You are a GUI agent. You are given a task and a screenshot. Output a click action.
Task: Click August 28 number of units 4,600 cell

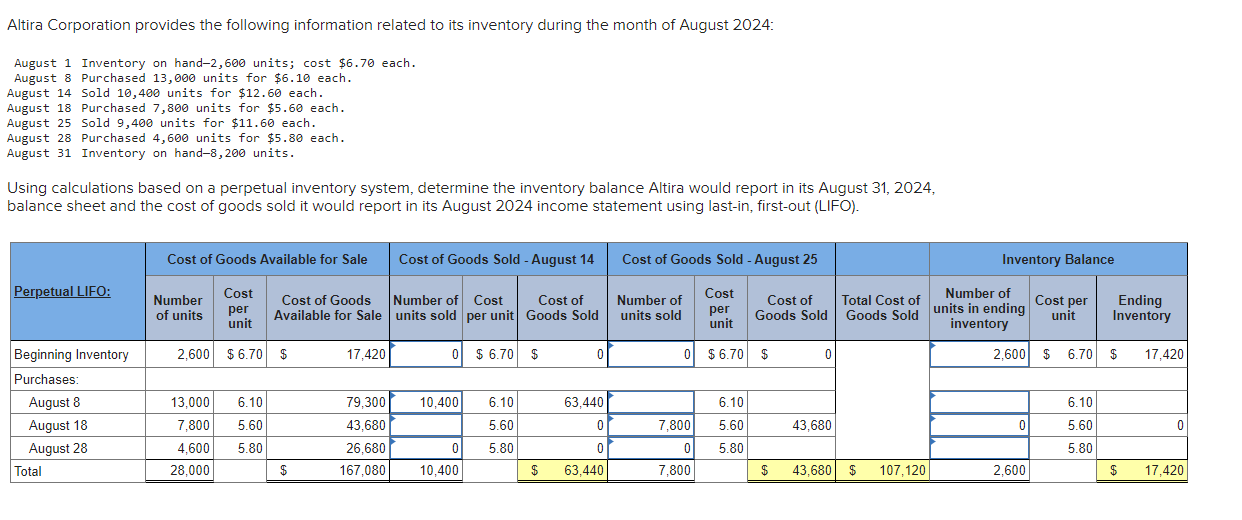179,448
